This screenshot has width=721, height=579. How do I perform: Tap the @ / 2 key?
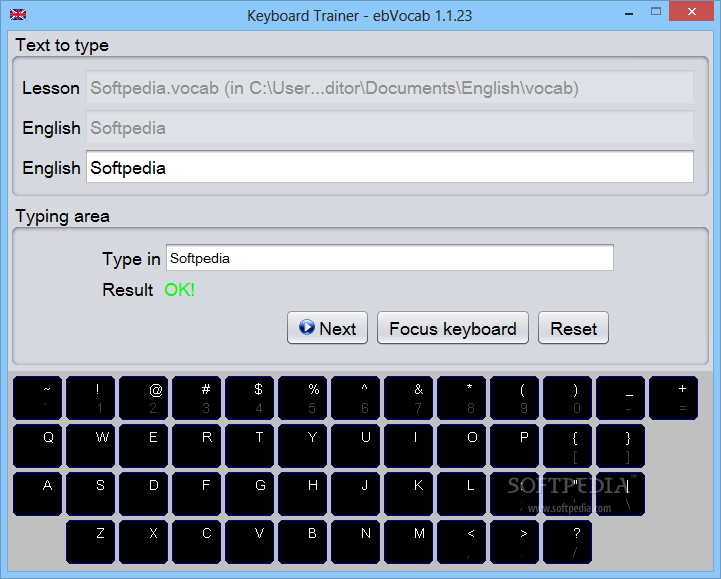click(143, 398)
